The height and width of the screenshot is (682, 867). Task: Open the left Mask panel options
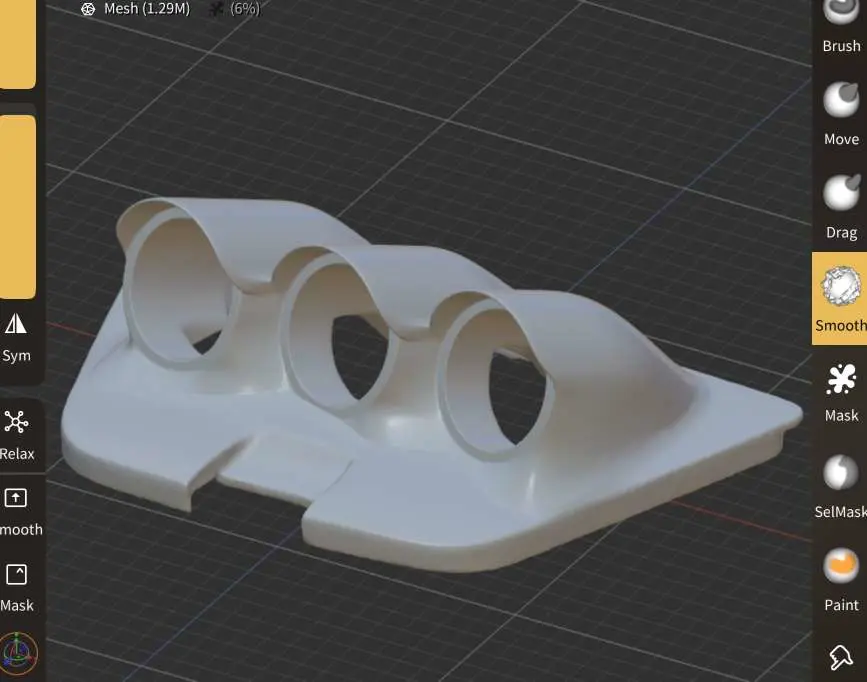[x=16, y=586]
